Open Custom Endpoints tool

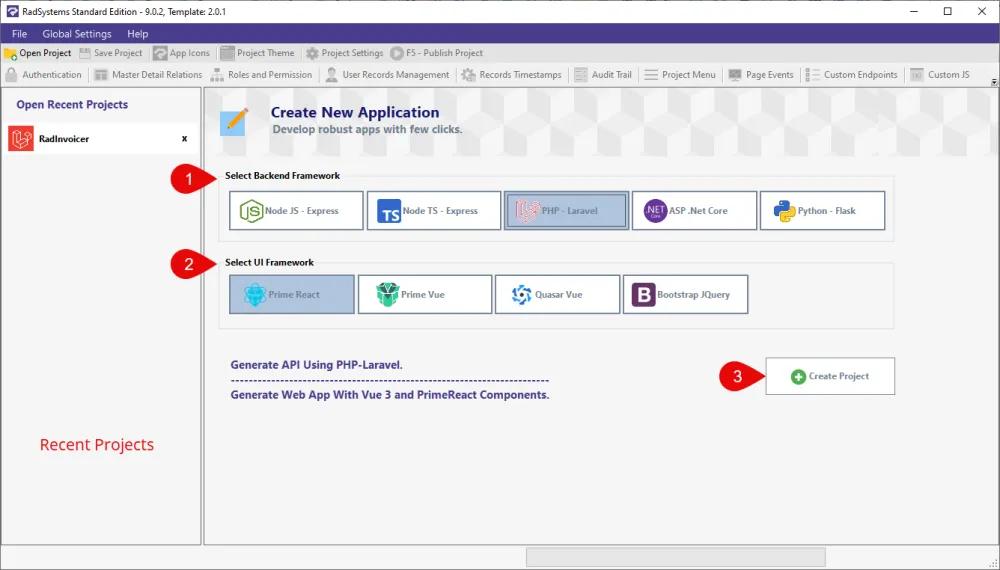pos(851,75)
